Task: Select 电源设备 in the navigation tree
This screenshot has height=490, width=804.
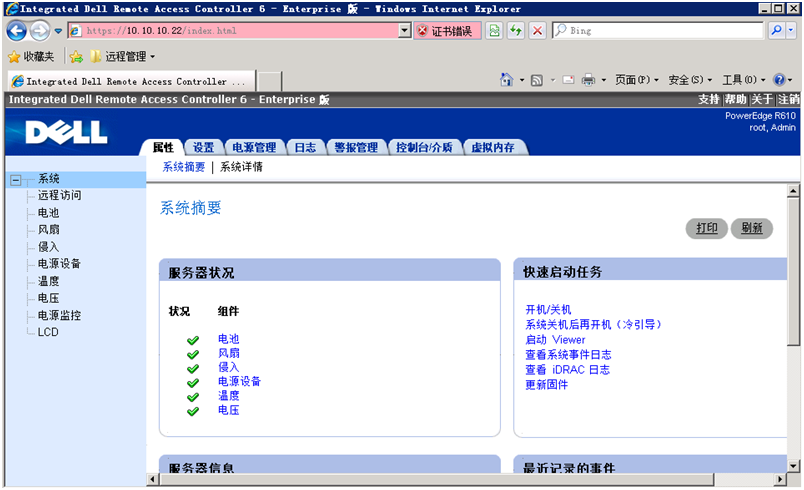Action: 59,264
